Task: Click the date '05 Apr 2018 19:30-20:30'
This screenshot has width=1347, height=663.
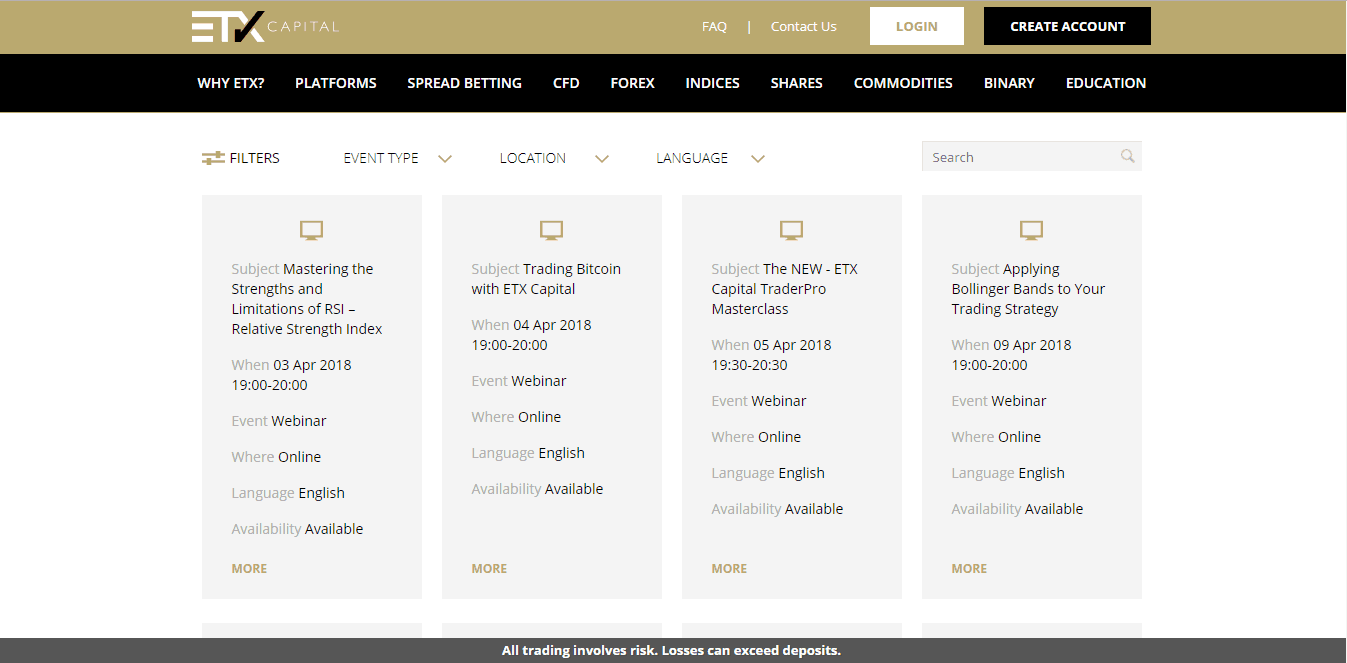Action: (772, 355)
